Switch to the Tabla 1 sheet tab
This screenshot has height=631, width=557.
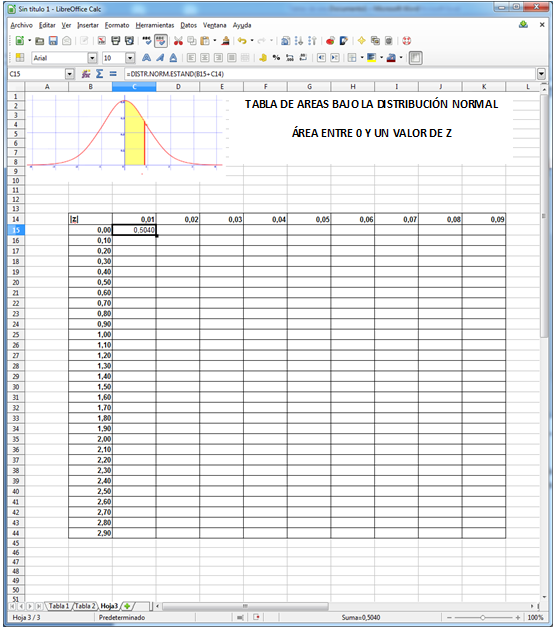click(59, 606)
